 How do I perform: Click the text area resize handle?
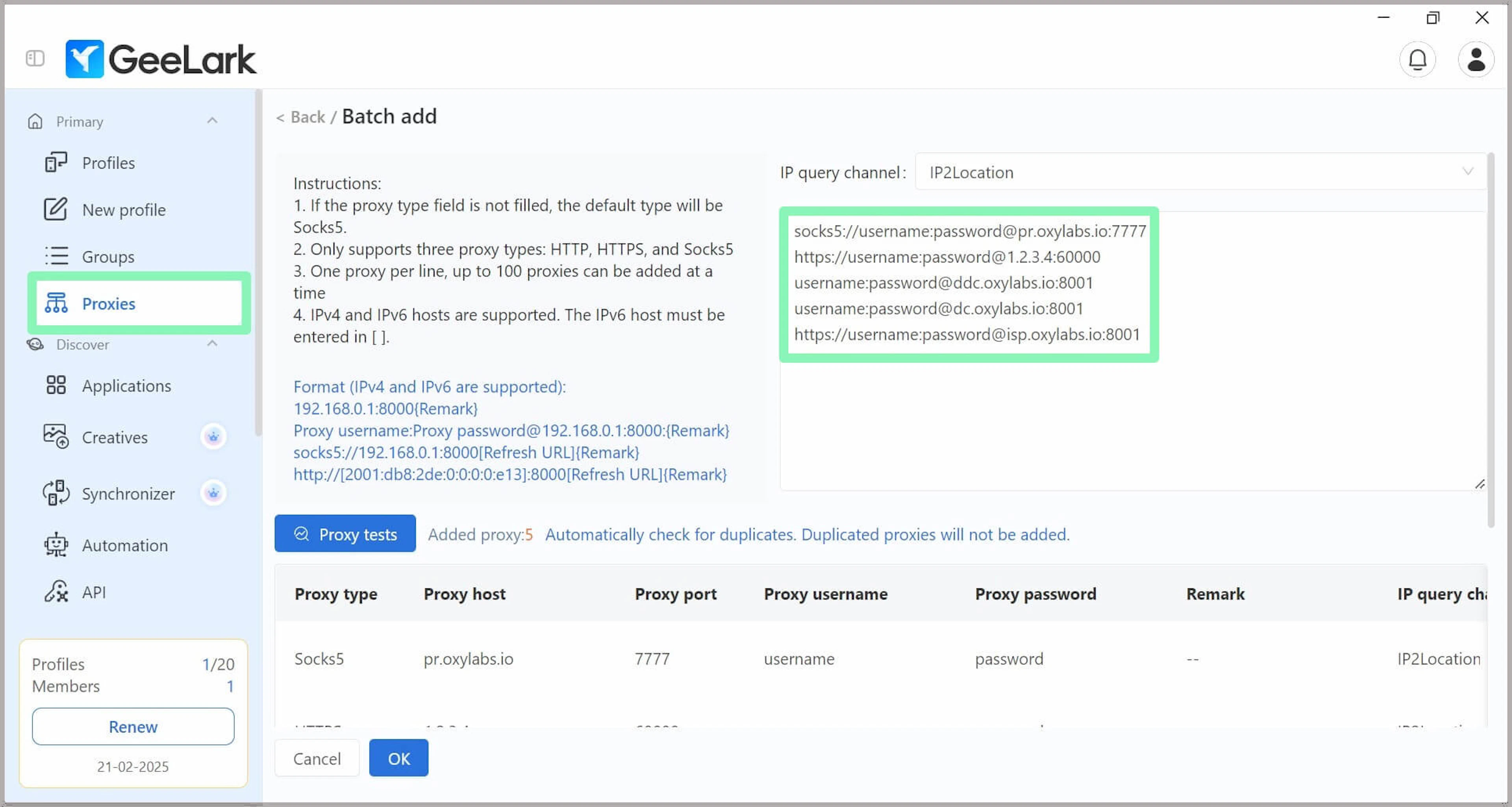(x=1480, y=484)
